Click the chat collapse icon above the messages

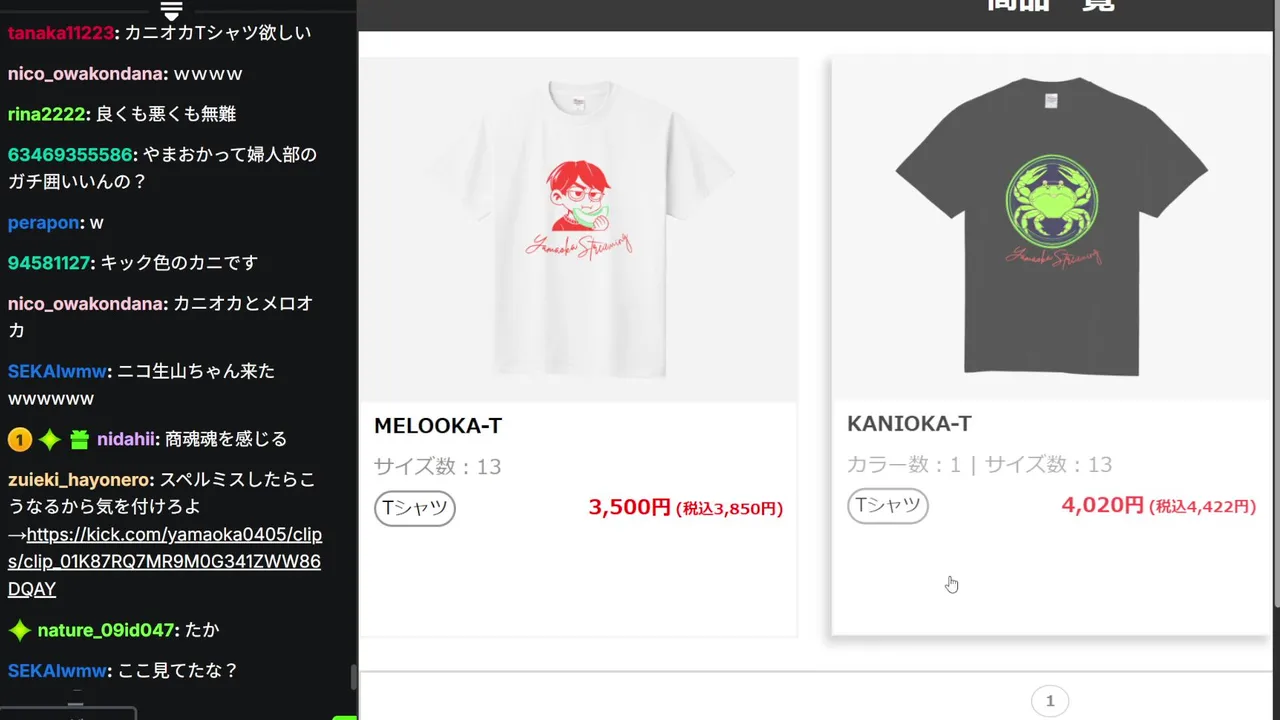tap(171, 10)
